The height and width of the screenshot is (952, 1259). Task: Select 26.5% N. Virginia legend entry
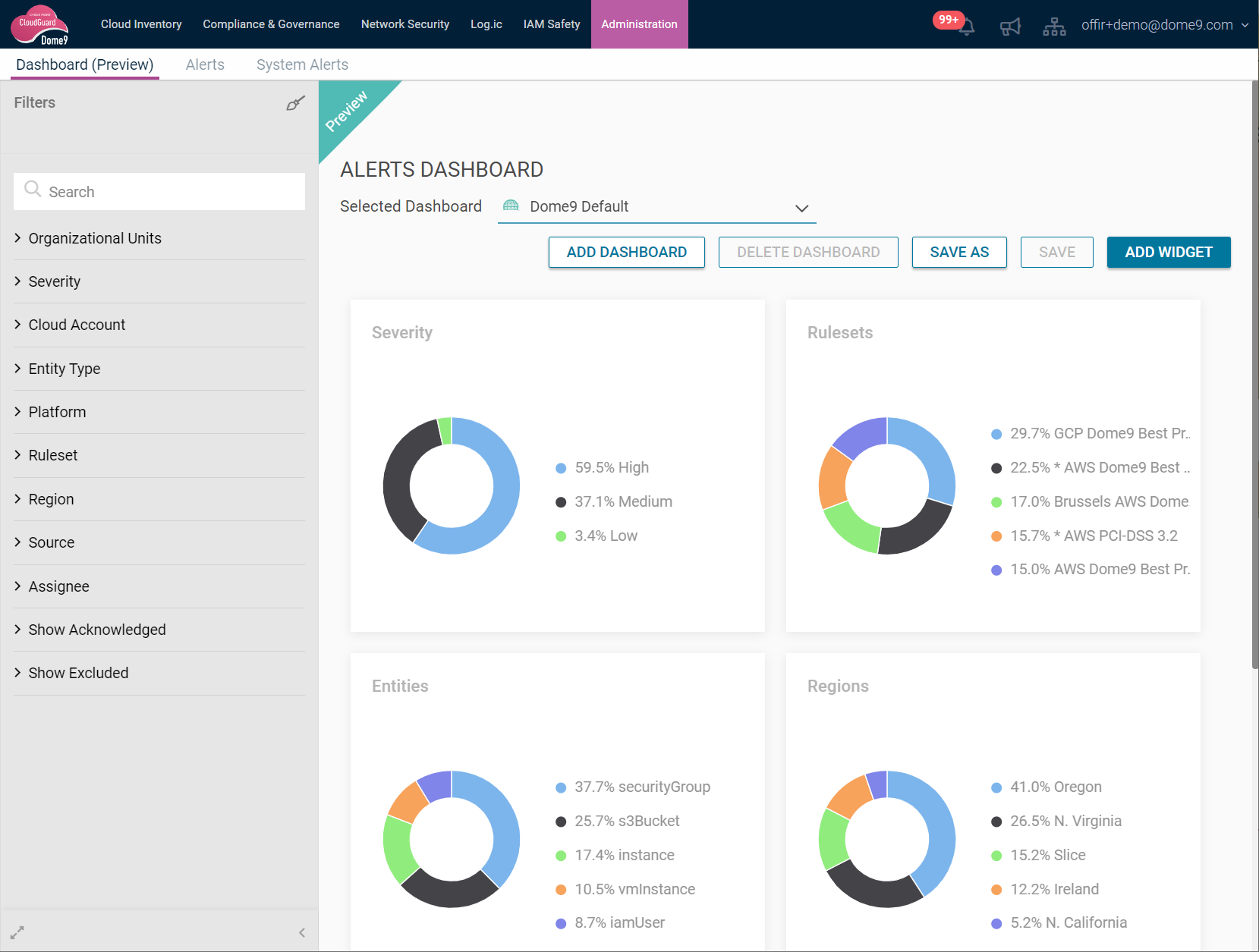[1056, 822]
